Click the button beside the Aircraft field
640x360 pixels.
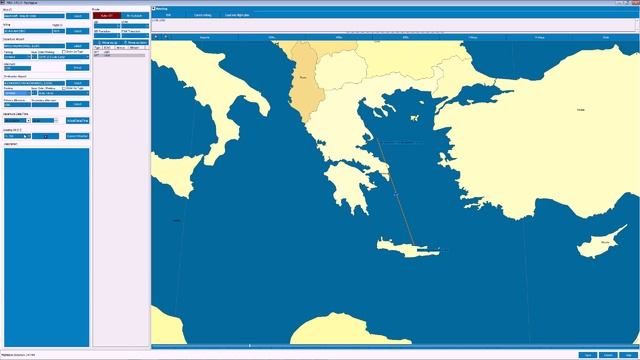coord(78,16)
